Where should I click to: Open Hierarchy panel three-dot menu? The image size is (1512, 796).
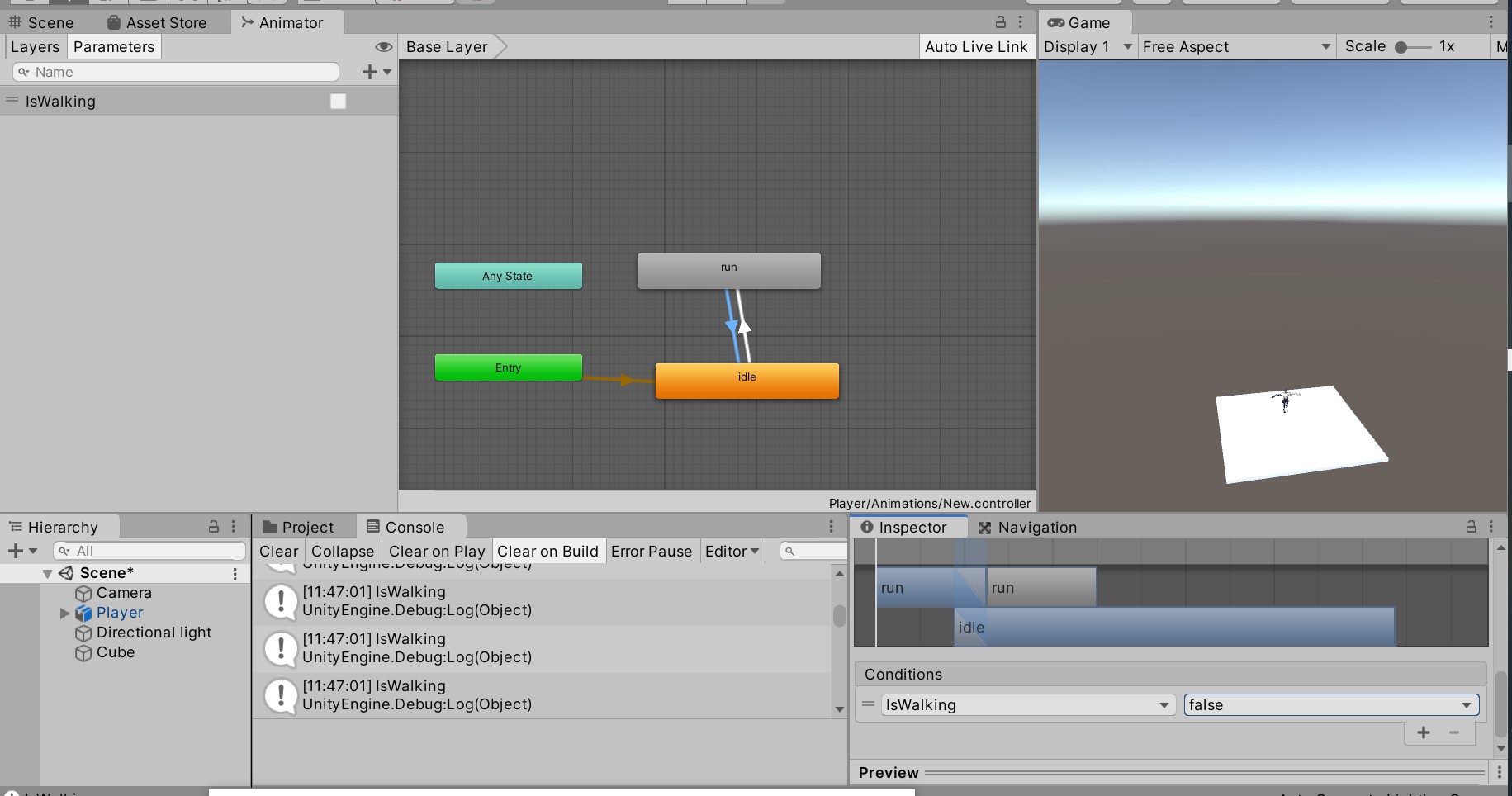(234, 526)
